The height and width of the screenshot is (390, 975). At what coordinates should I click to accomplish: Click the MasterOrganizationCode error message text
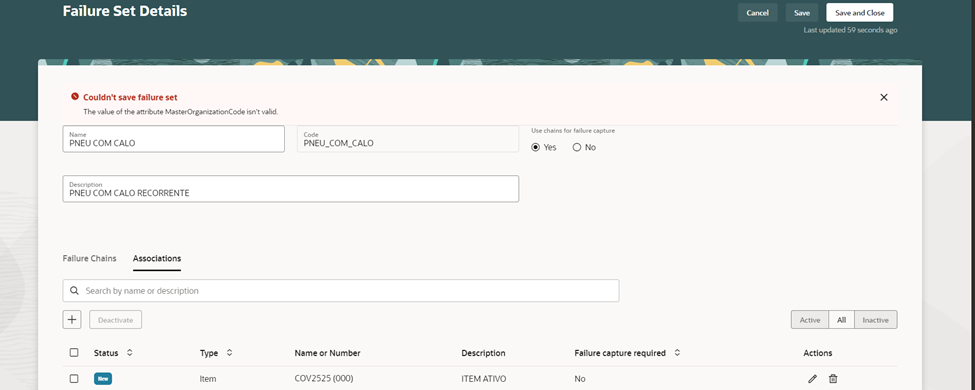click(181, 112)
